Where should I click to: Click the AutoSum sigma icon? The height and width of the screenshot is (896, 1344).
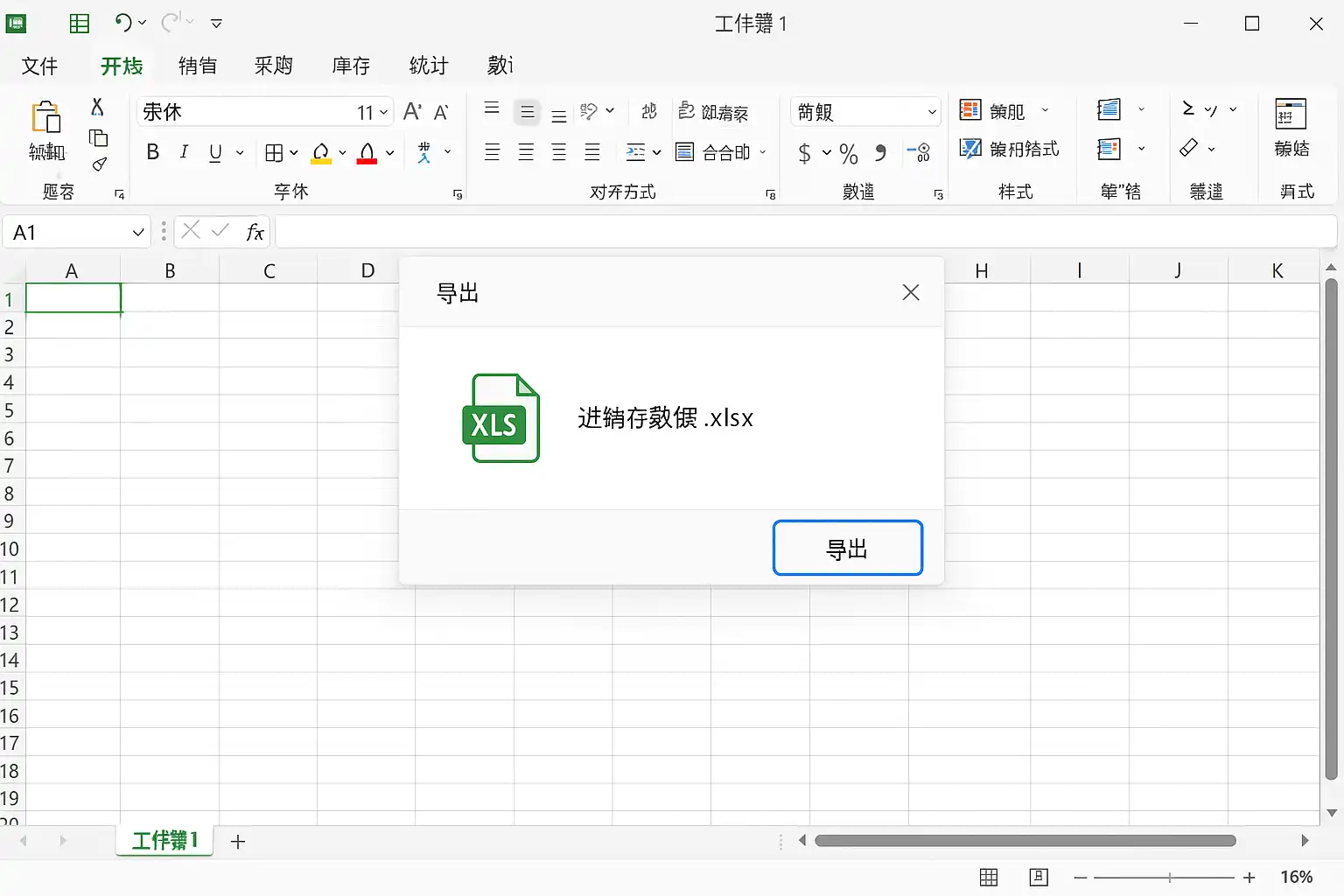(x=1188, y=109)
